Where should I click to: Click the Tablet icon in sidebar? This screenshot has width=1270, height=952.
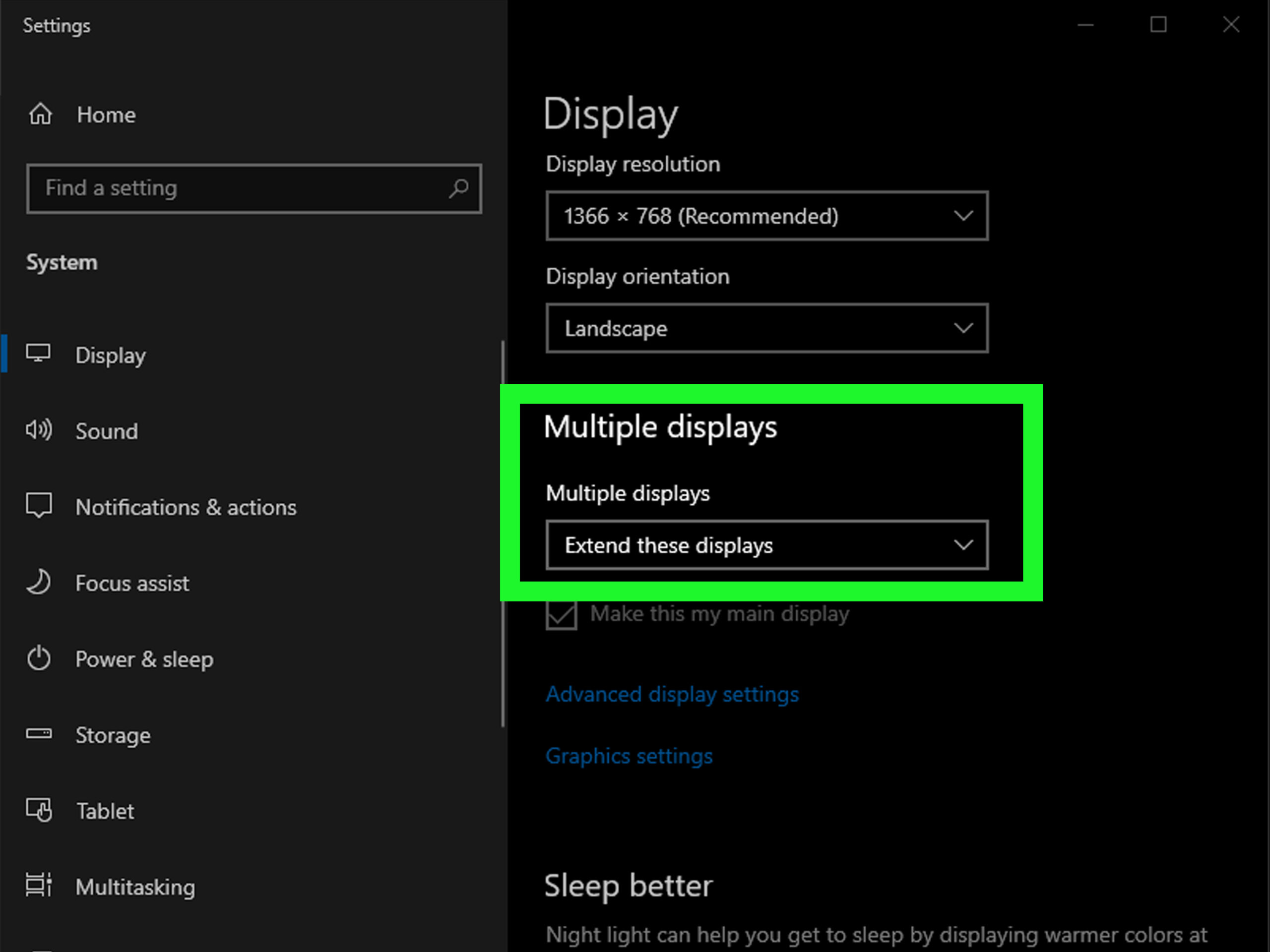click(x=39, y=810)
